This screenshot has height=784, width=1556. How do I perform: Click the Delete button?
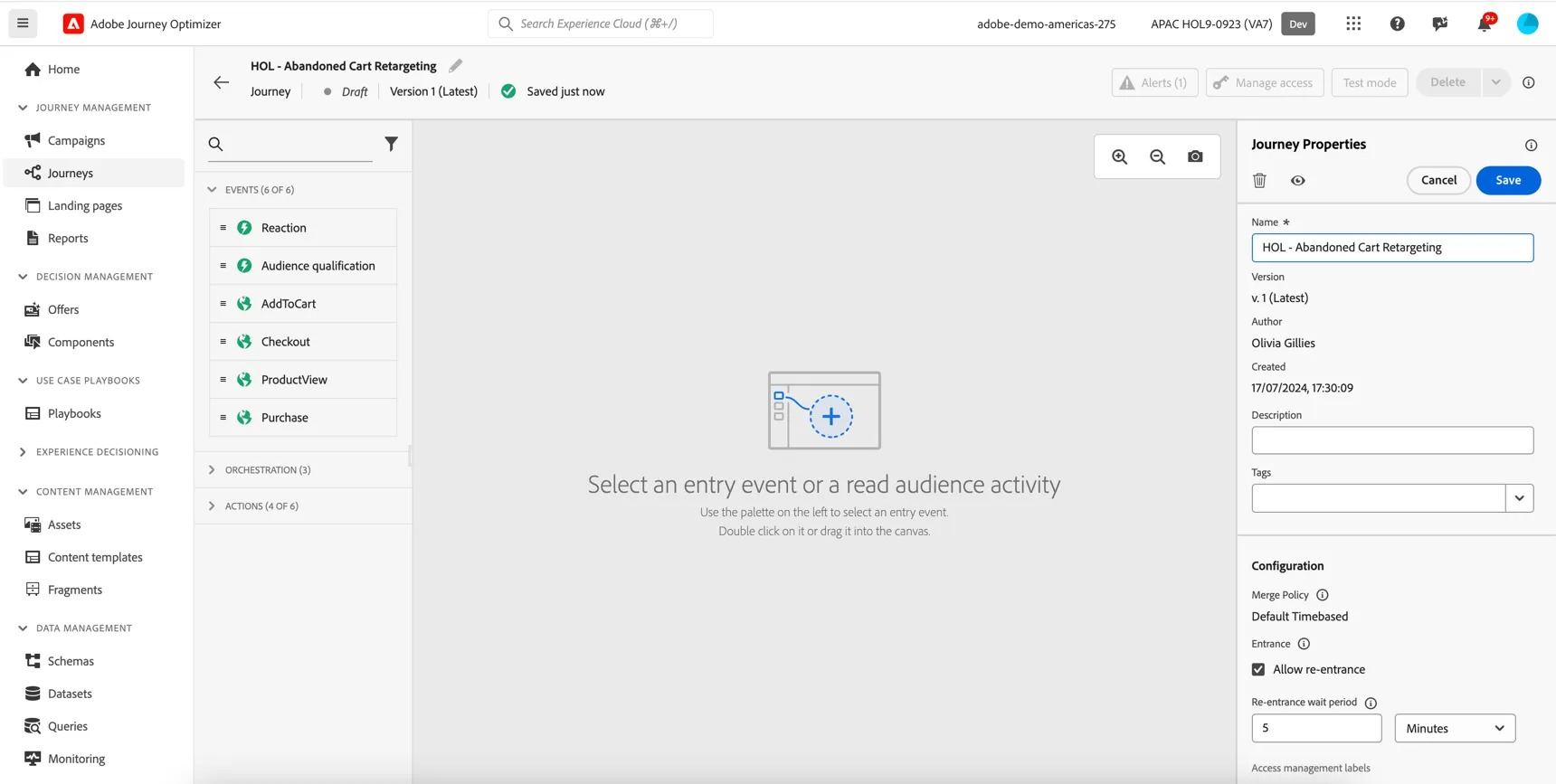[1448, 82]
